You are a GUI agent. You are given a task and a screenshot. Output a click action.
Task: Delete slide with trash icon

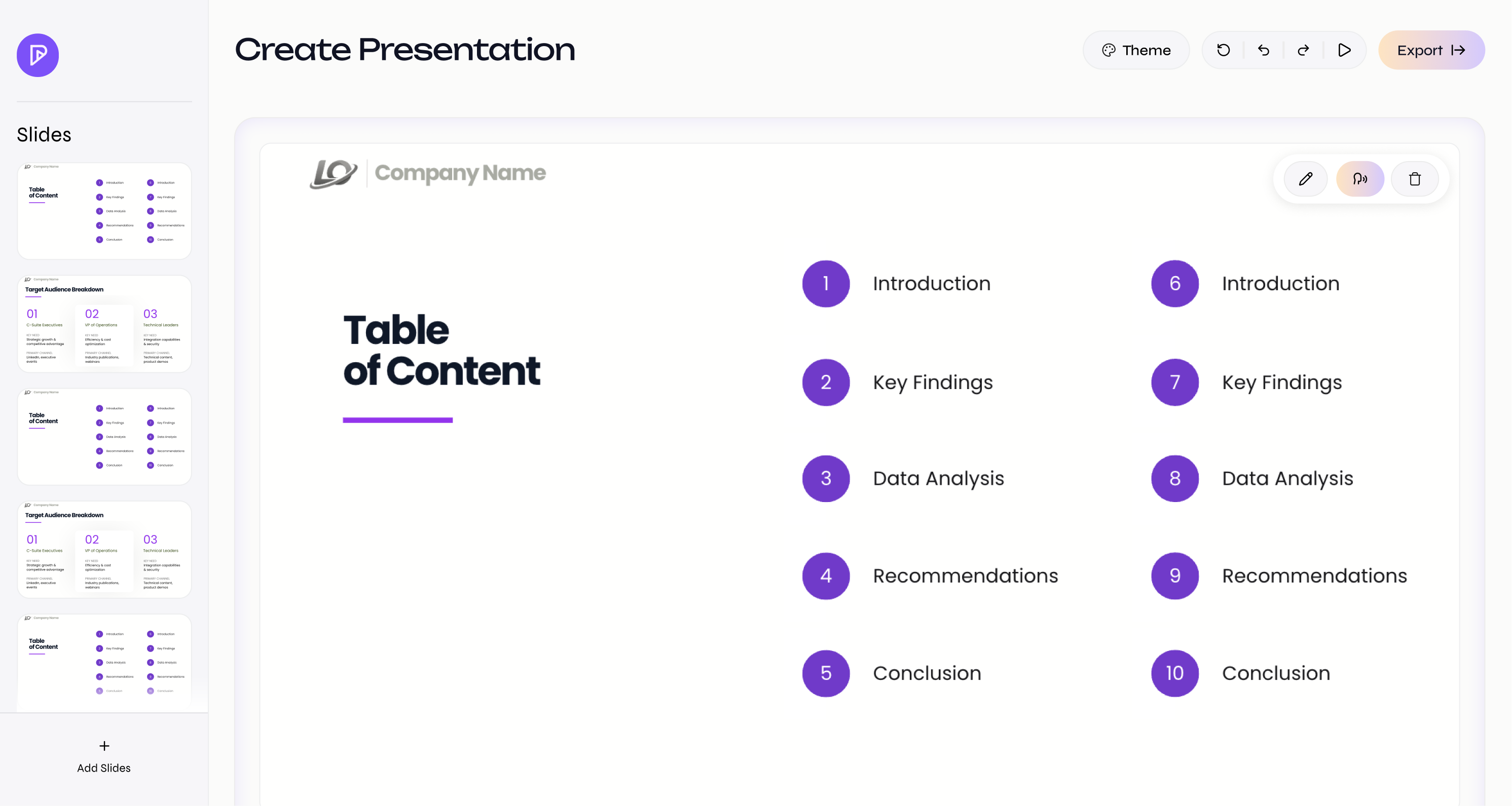1415,179
